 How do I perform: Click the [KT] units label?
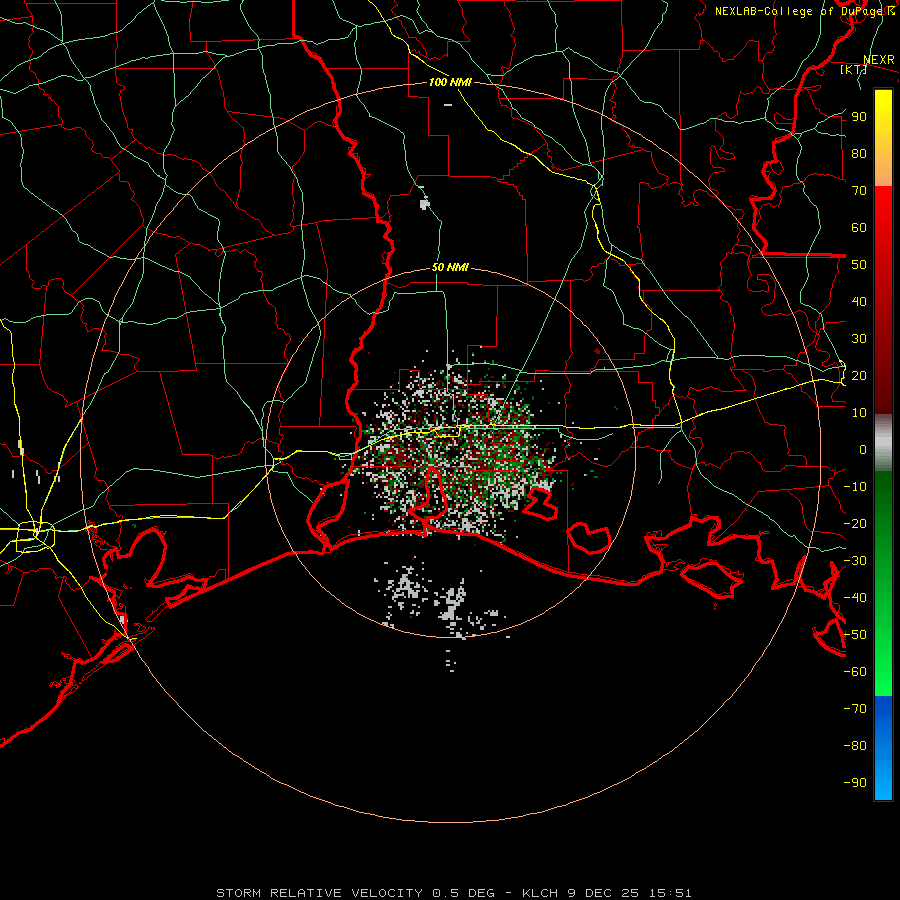[x=854, y=69]
